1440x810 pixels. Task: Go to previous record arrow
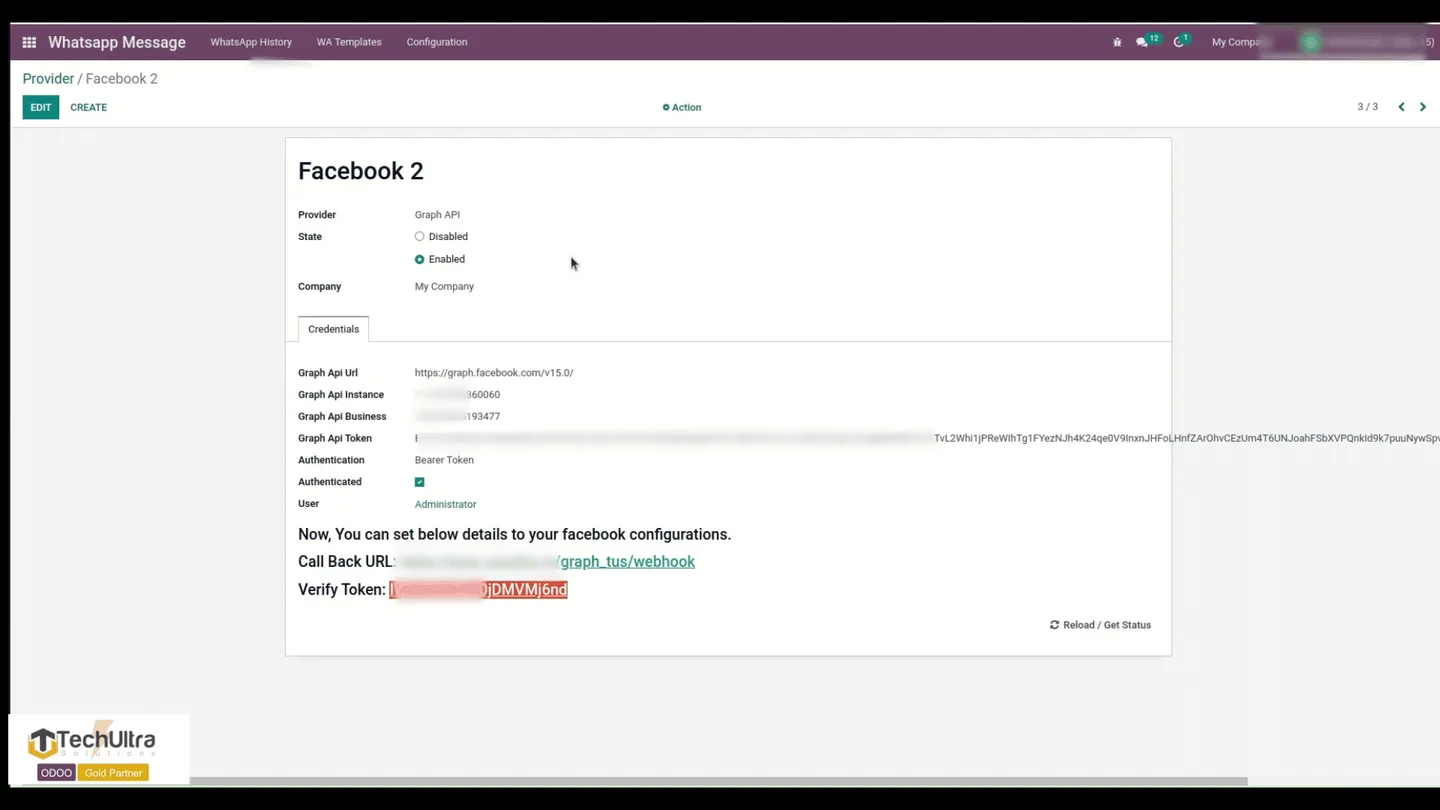1401,107
